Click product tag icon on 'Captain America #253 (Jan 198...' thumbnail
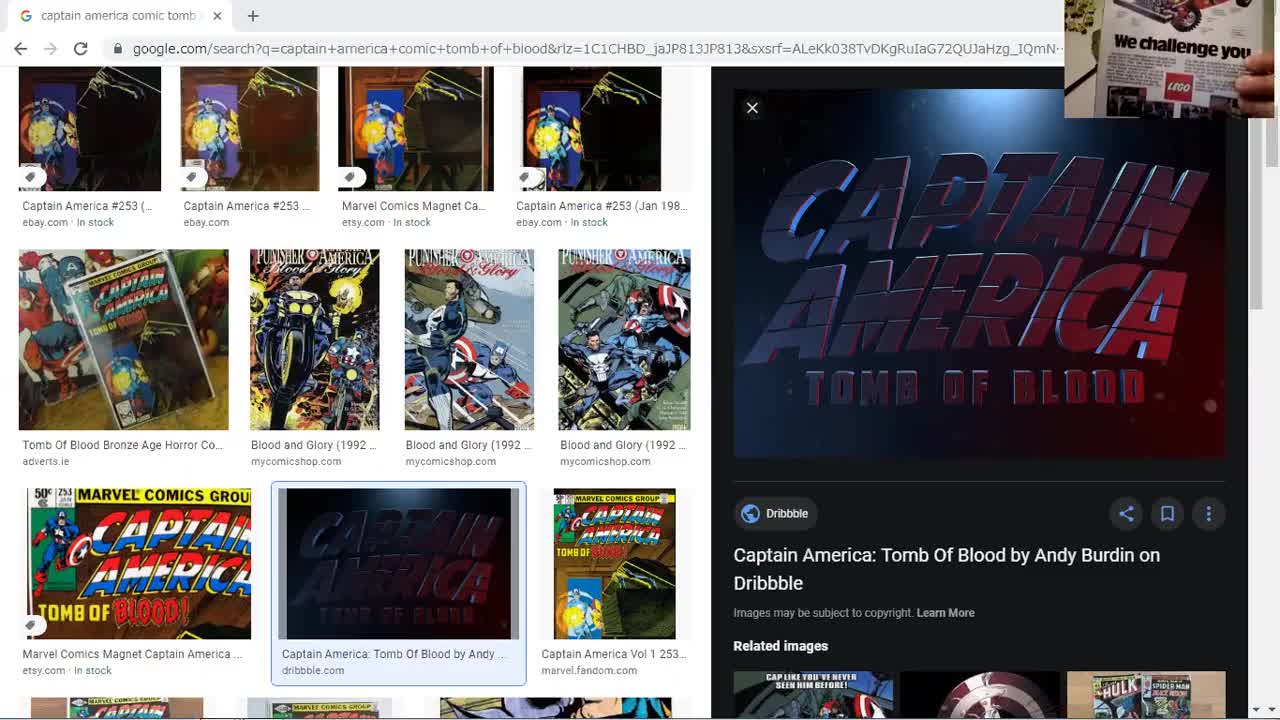This screenshot has width=1280, height=720. point(525,177)
